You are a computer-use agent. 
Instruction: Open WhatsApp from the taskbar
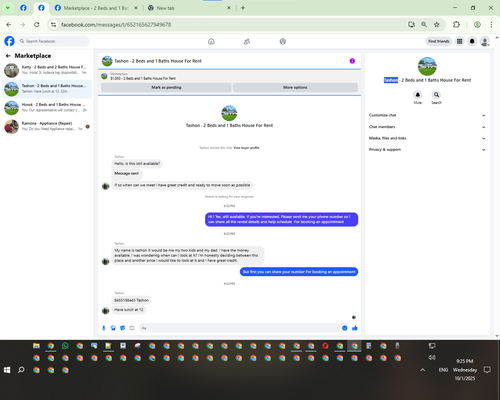[x=65, y=346]
